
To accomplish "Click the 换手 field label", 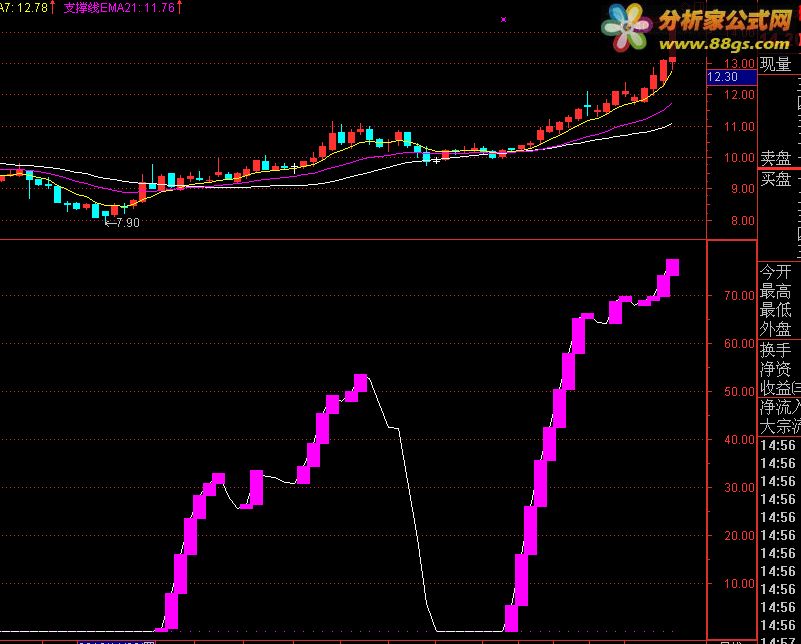I will tap(775, 350).
